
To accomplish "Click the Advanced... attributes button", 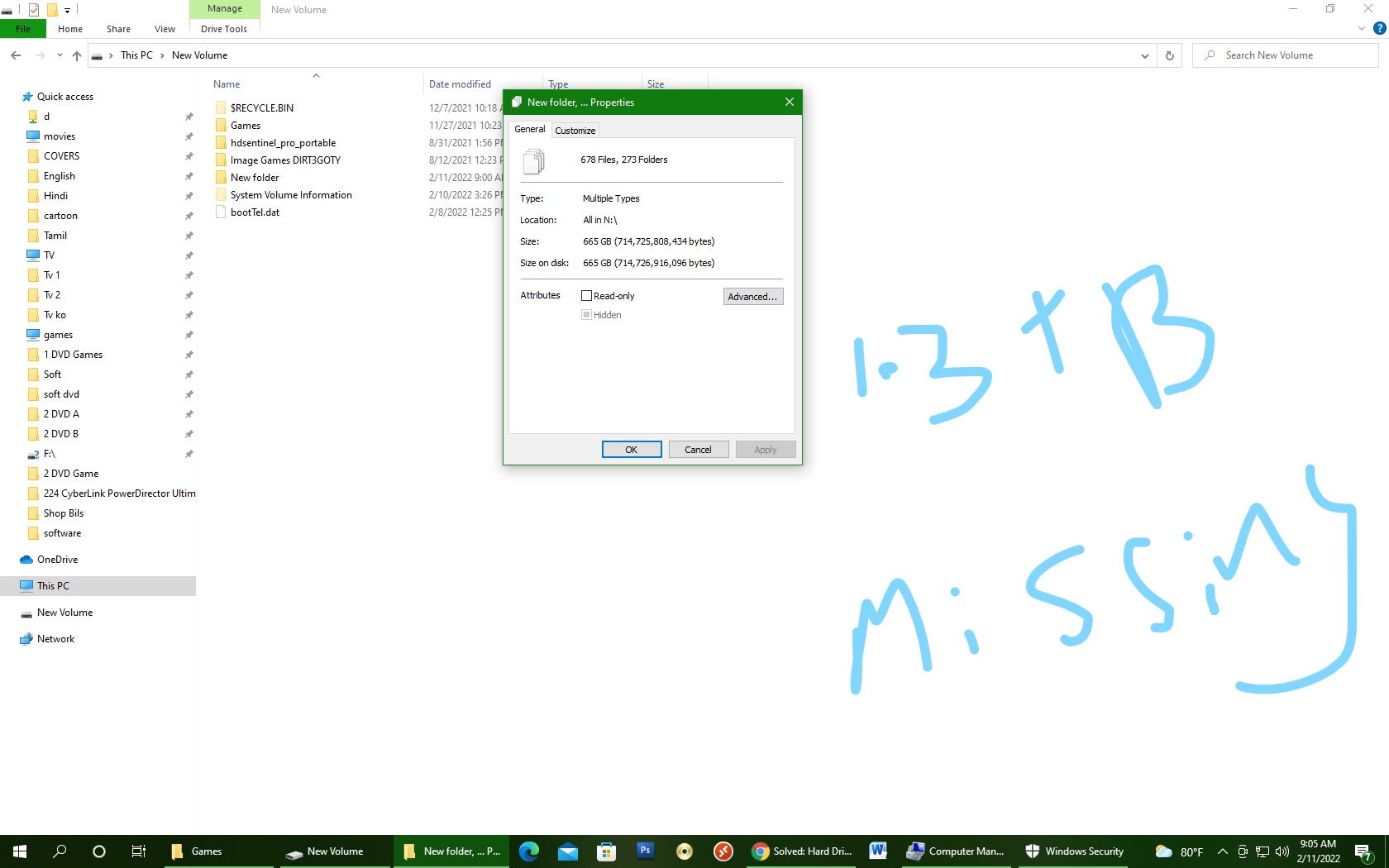I will click(x=753, y=297).
